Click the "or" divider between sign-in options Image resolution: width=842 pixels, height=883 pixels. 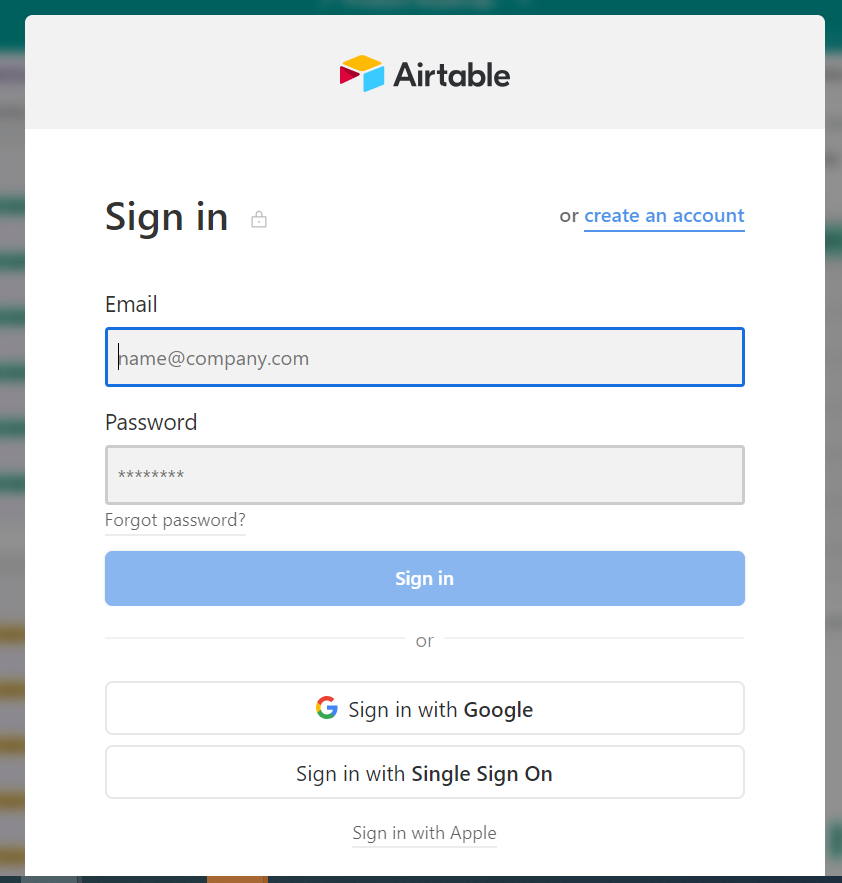tap(424, 641)
